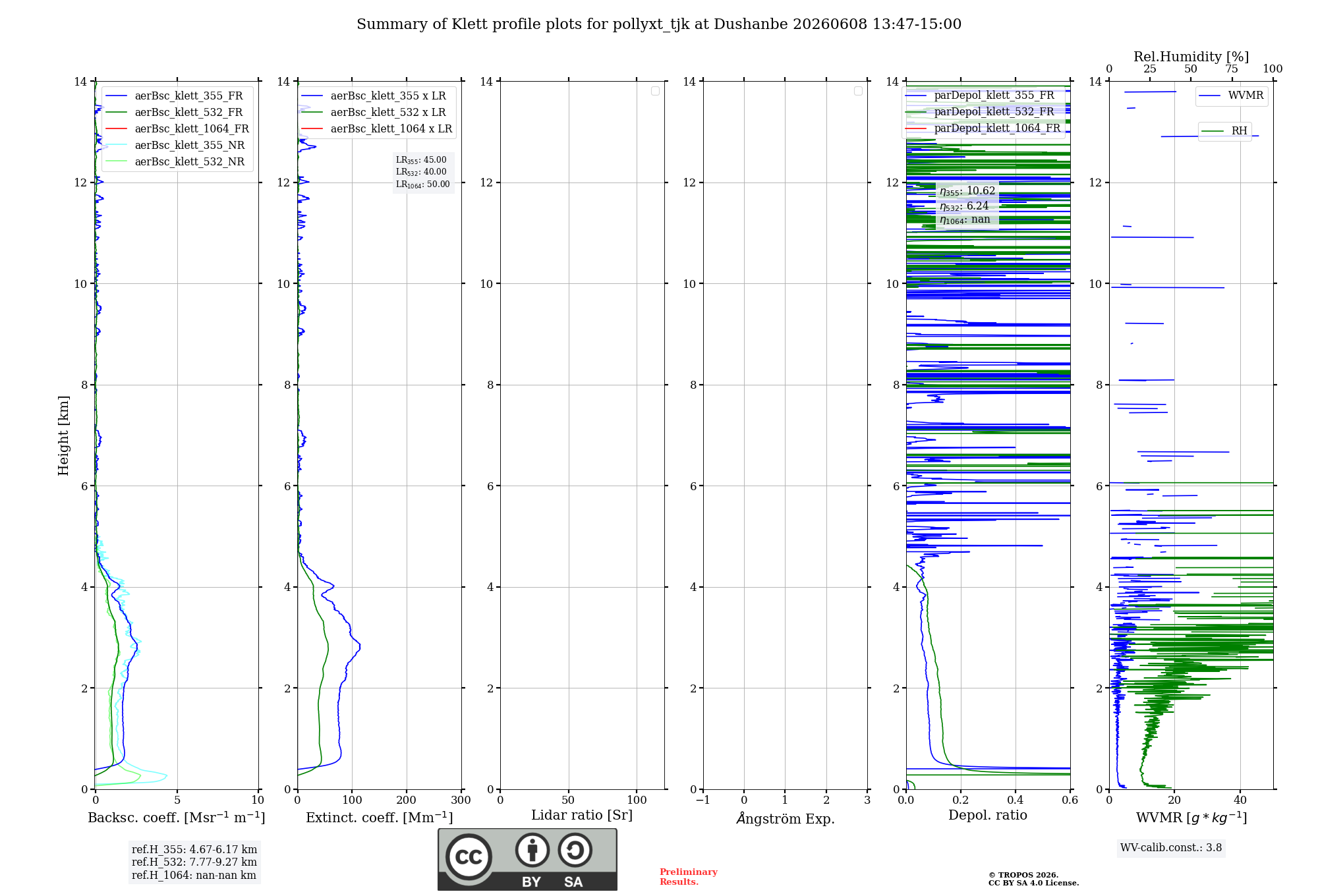Click the SA share-alike circular arrow icon
The height and width of the screenshot is (896, 1318).
[x=575, y=849]
